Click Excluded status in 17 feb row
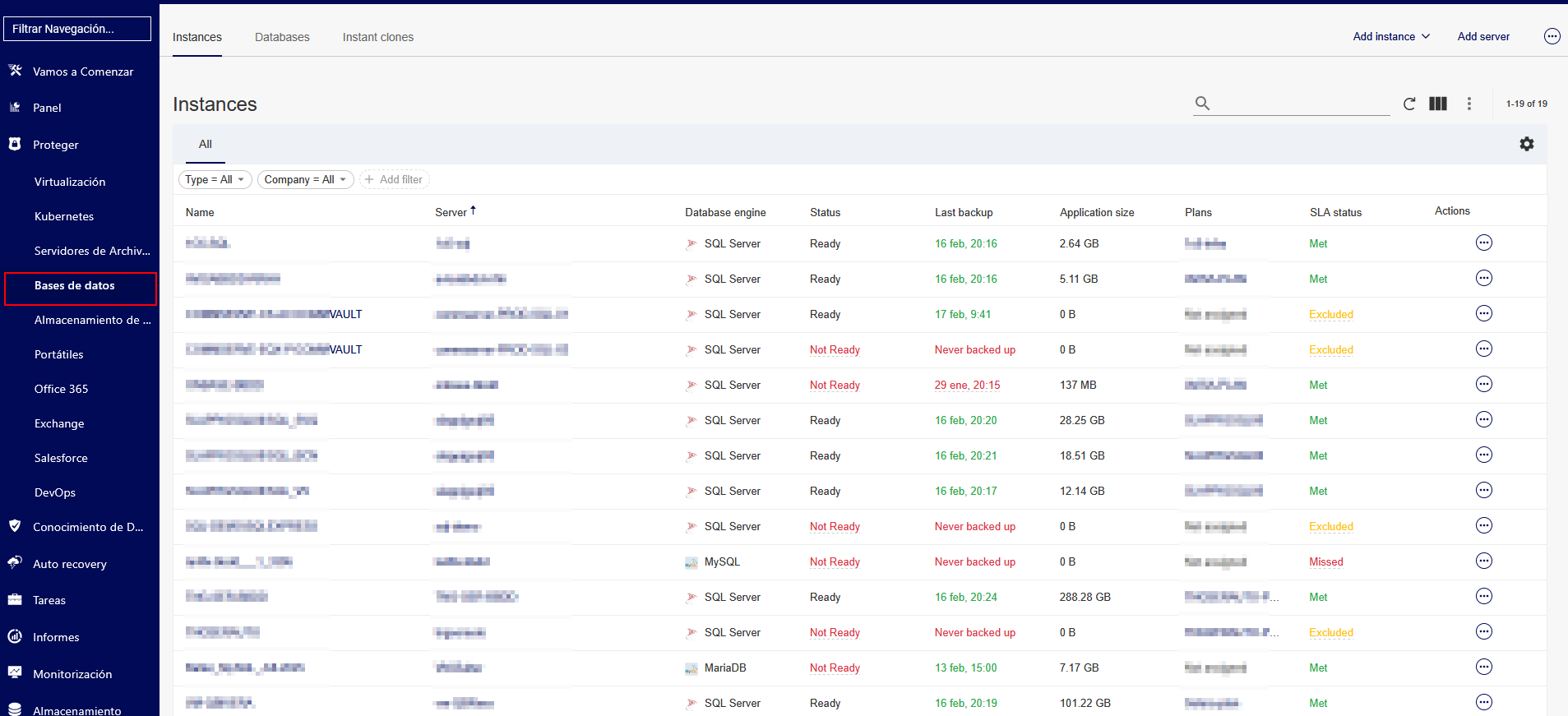The height and width of the screenshot is (716, 1568). click(1331, 314)
